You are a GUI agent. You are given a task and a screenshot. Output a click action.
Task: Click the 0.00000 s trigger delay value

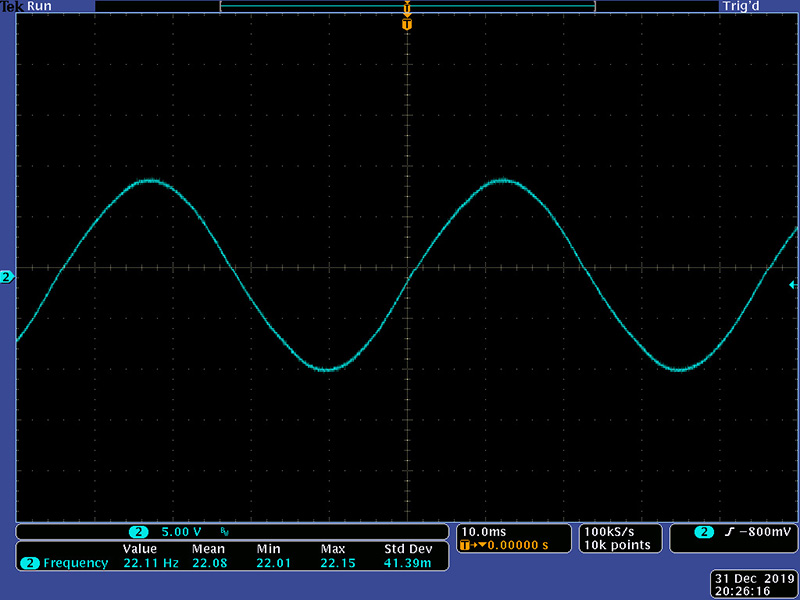(x=516, y=545)
